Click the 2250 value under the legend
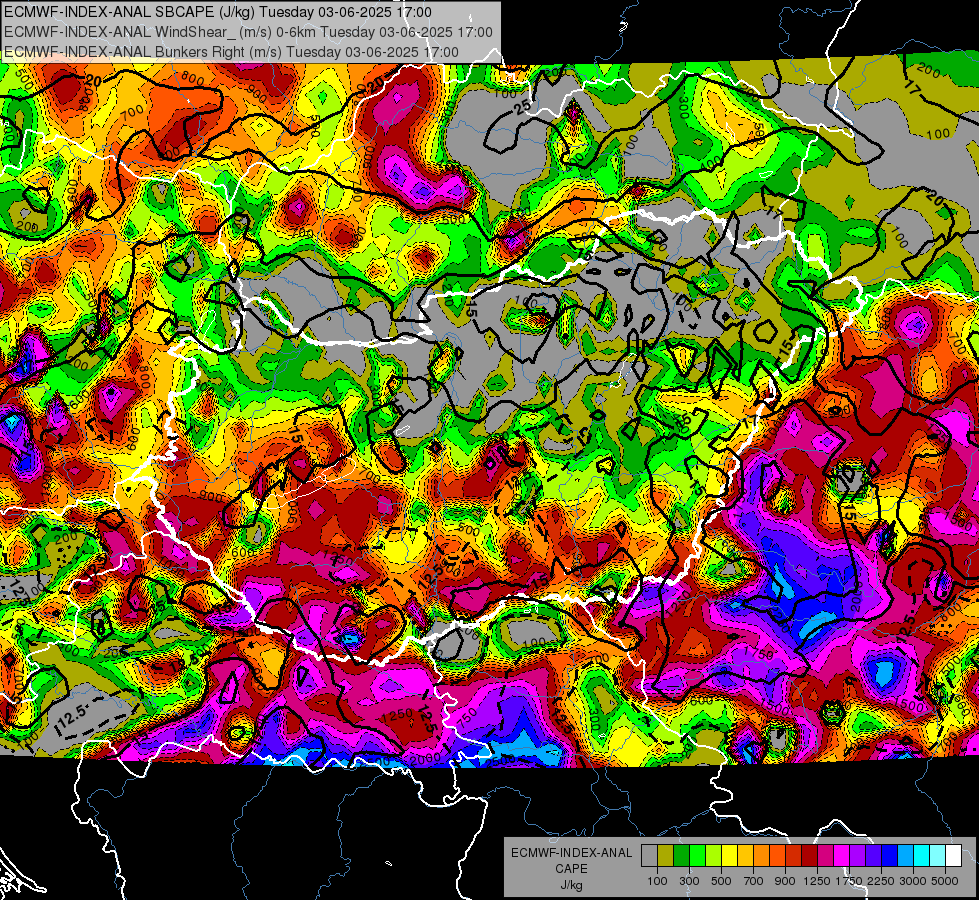The height and width of the screenshot is (900, 979). tap(882, 881)
